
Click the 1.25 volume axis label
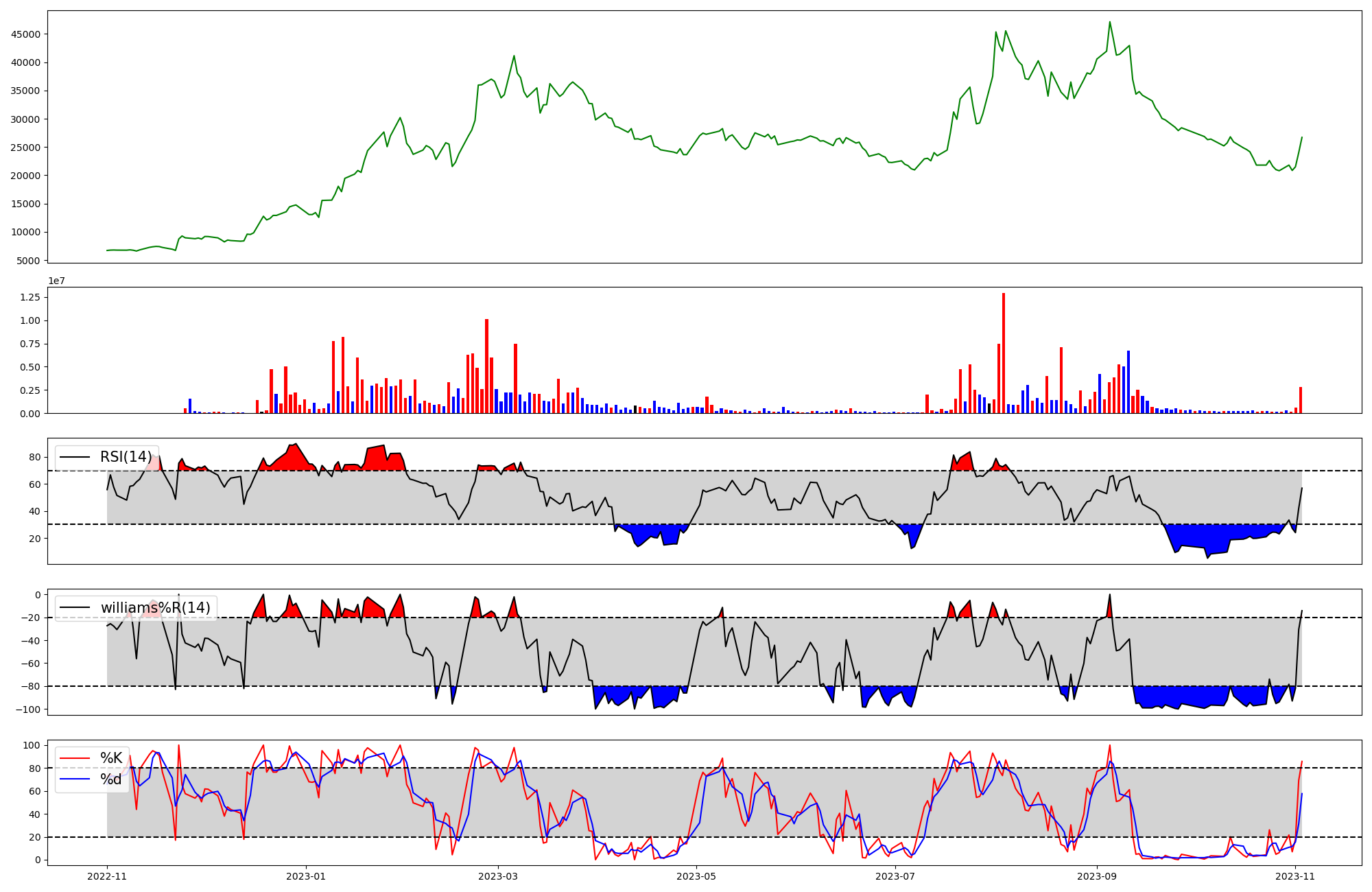[x=30, y=297]
